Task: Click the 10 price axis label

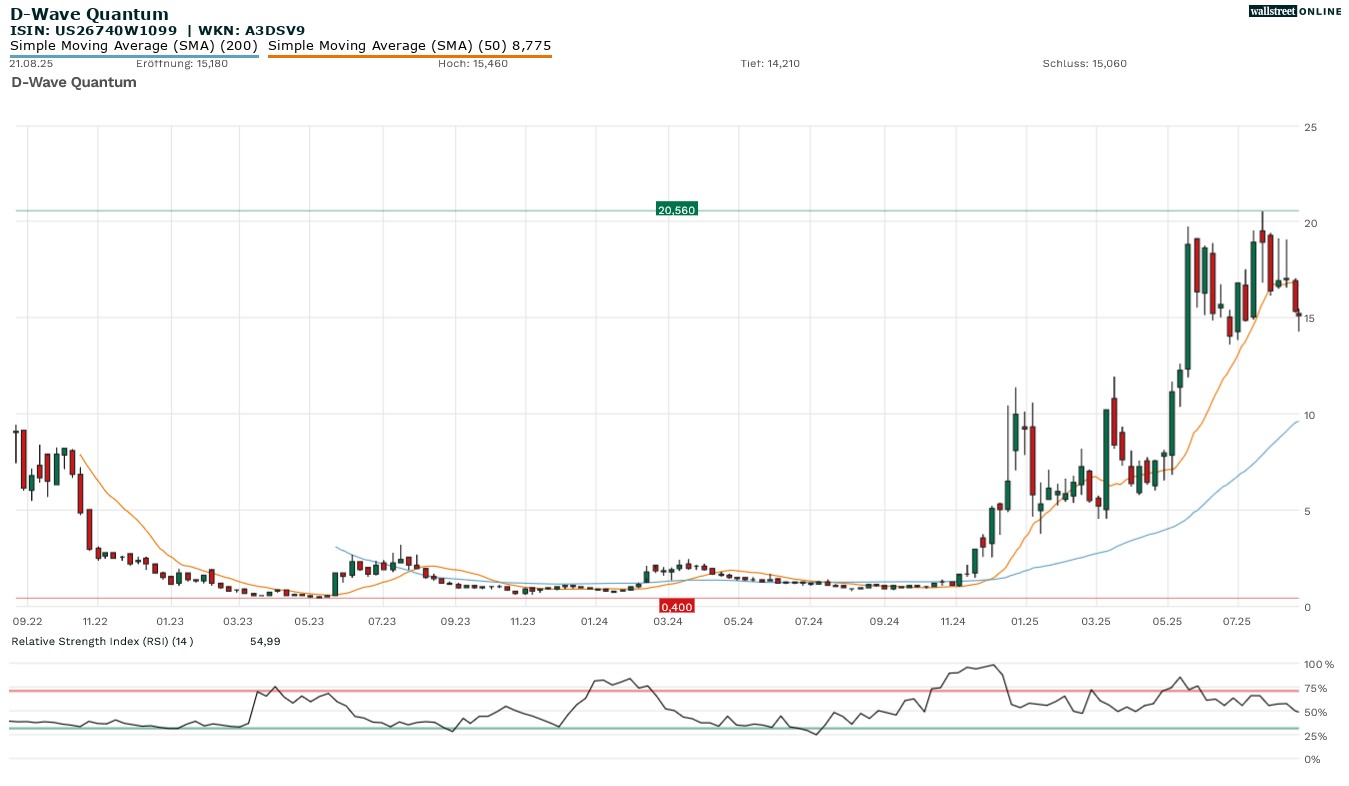Action: (x=1310, y=415)
